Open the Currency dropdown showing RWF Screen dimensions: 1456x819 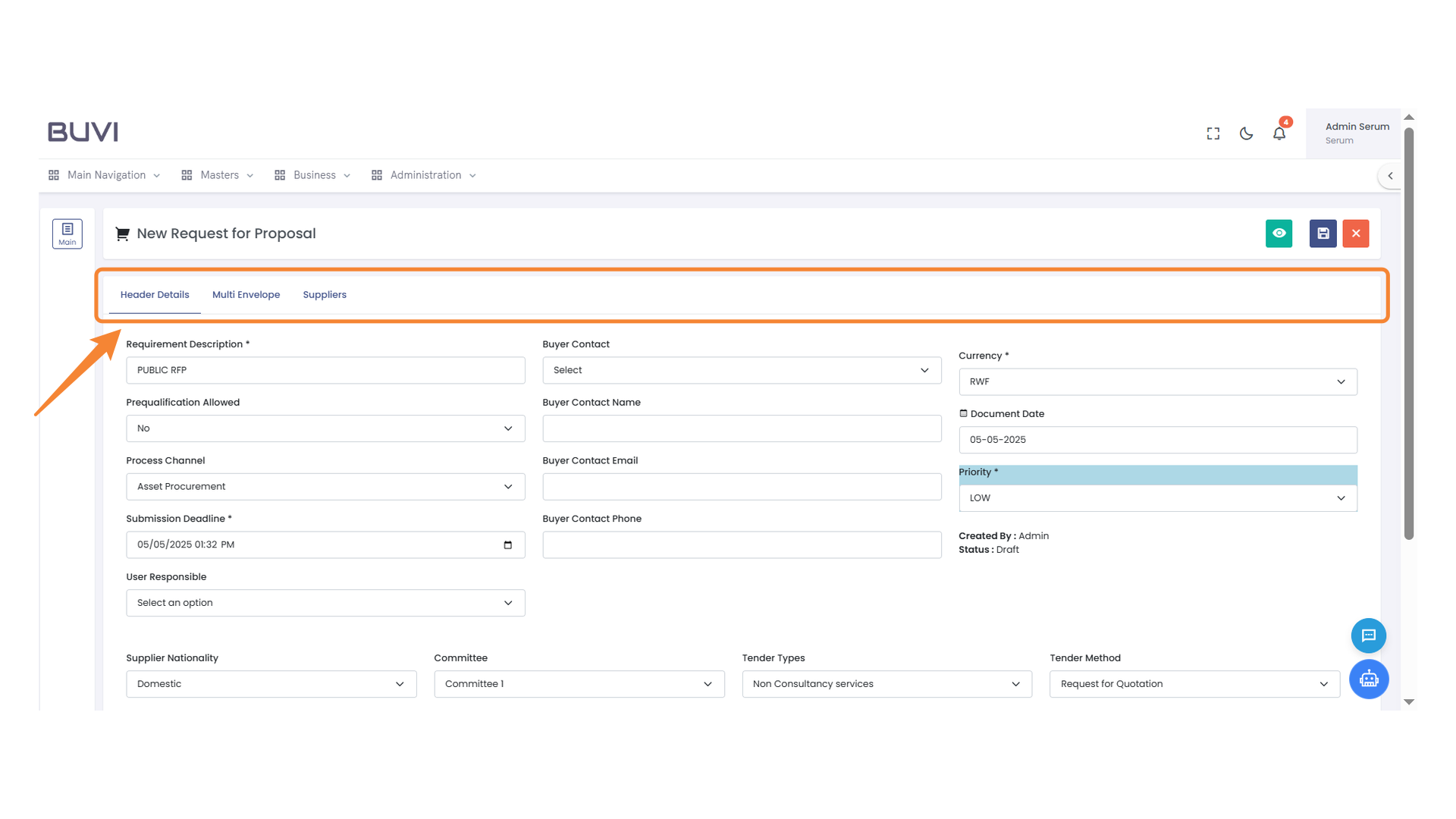[x=1157, y=382]
